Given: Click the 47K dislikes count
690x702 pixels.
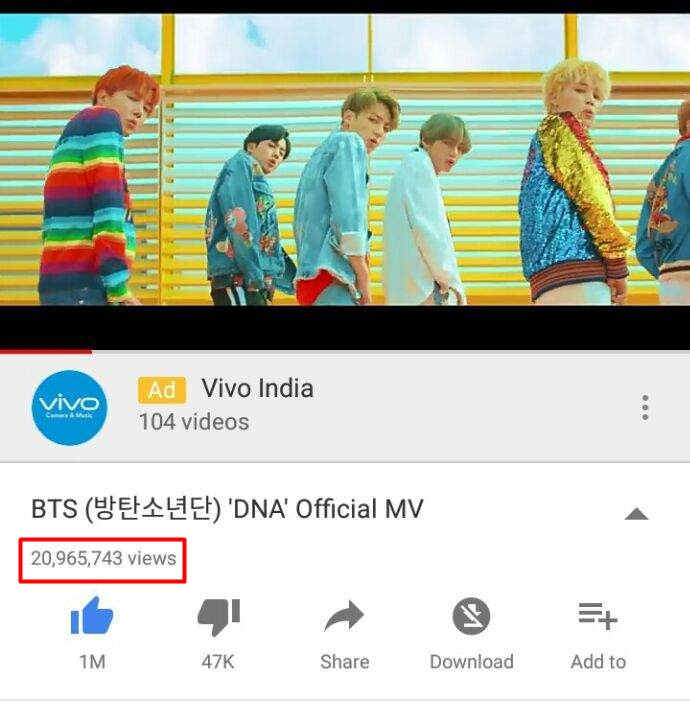Looking at the screenshot, I should 218,661.
